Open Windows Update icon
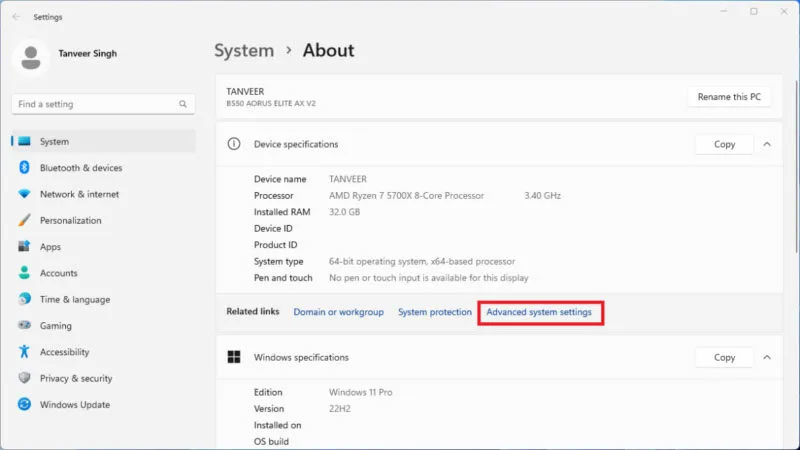Screen dimensions: 800x450 tap(24, 405)
